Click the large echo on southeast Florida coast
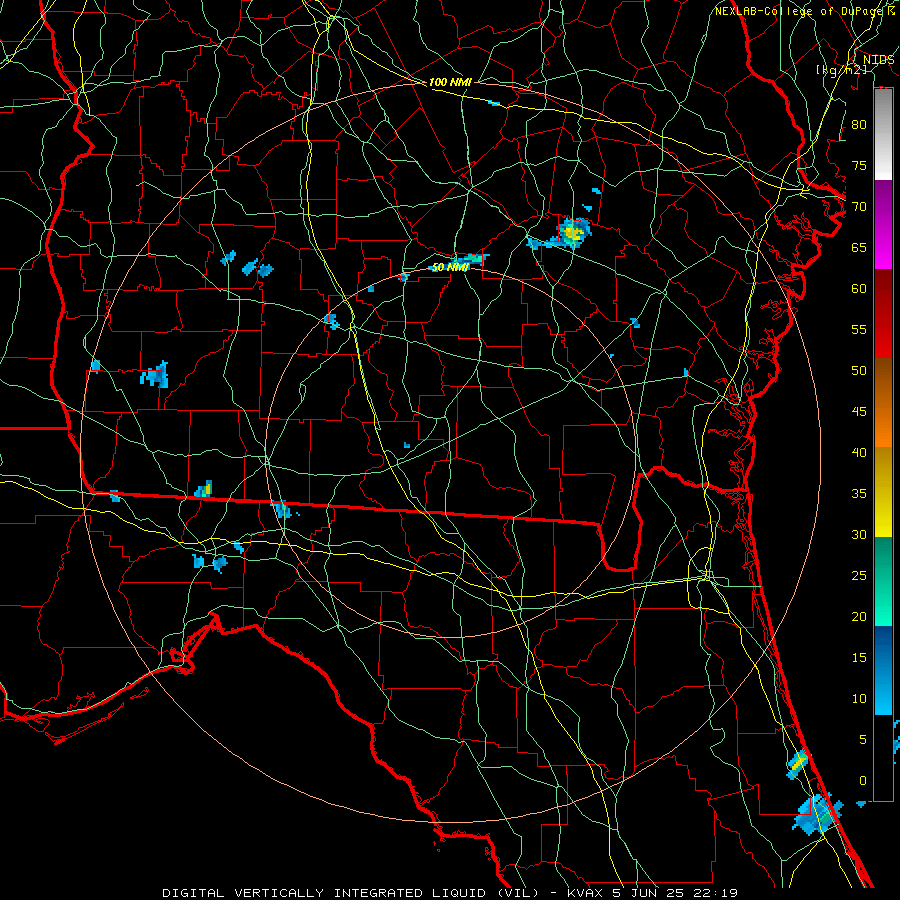Viewport: 900px width, 900px height. (x=818, y=813)
